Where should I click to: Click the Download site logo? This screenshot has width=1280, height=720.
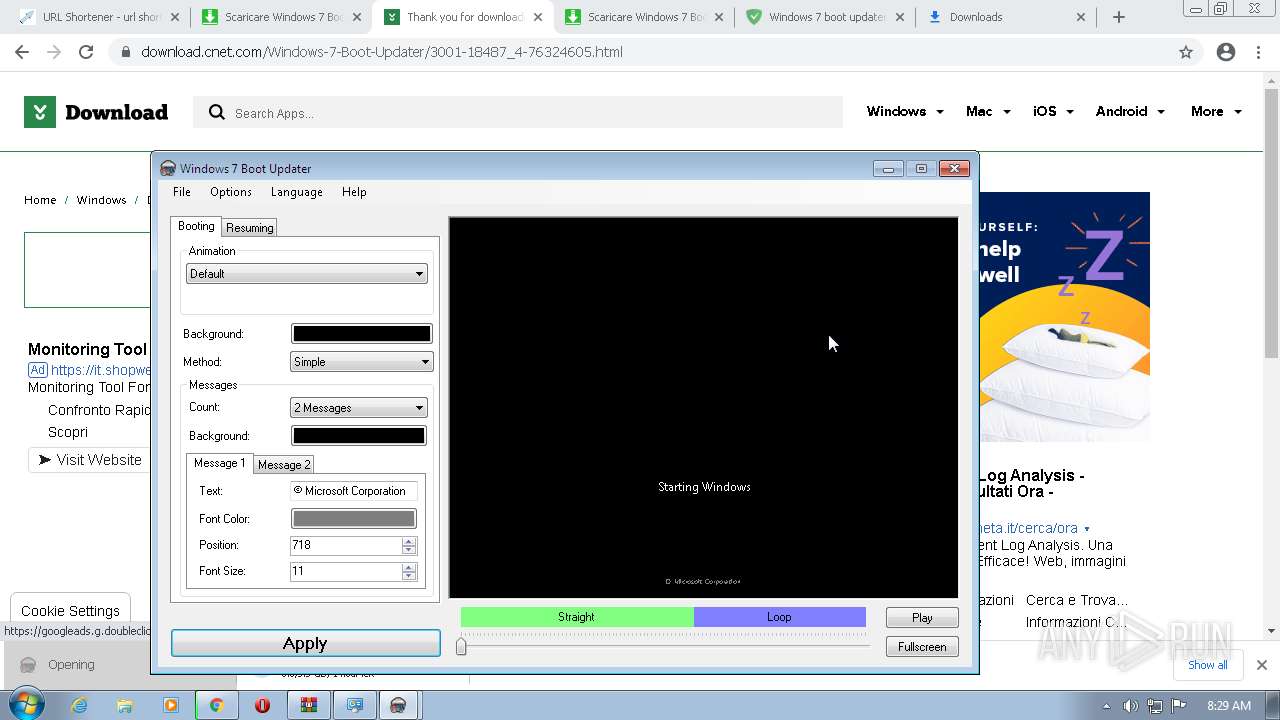pos(96,112)
